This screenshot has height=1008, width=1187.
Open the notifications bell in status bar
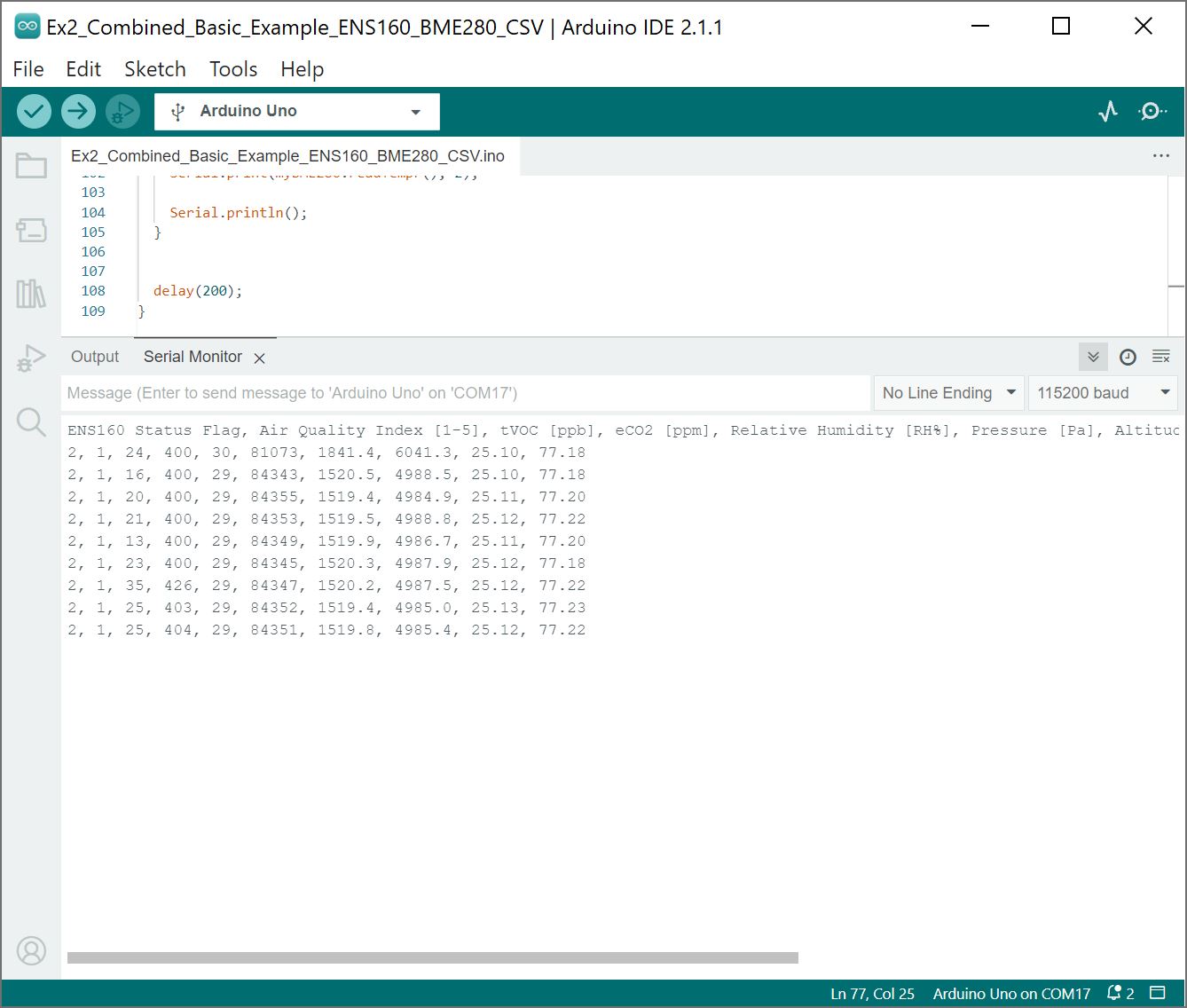point(1120,994)
